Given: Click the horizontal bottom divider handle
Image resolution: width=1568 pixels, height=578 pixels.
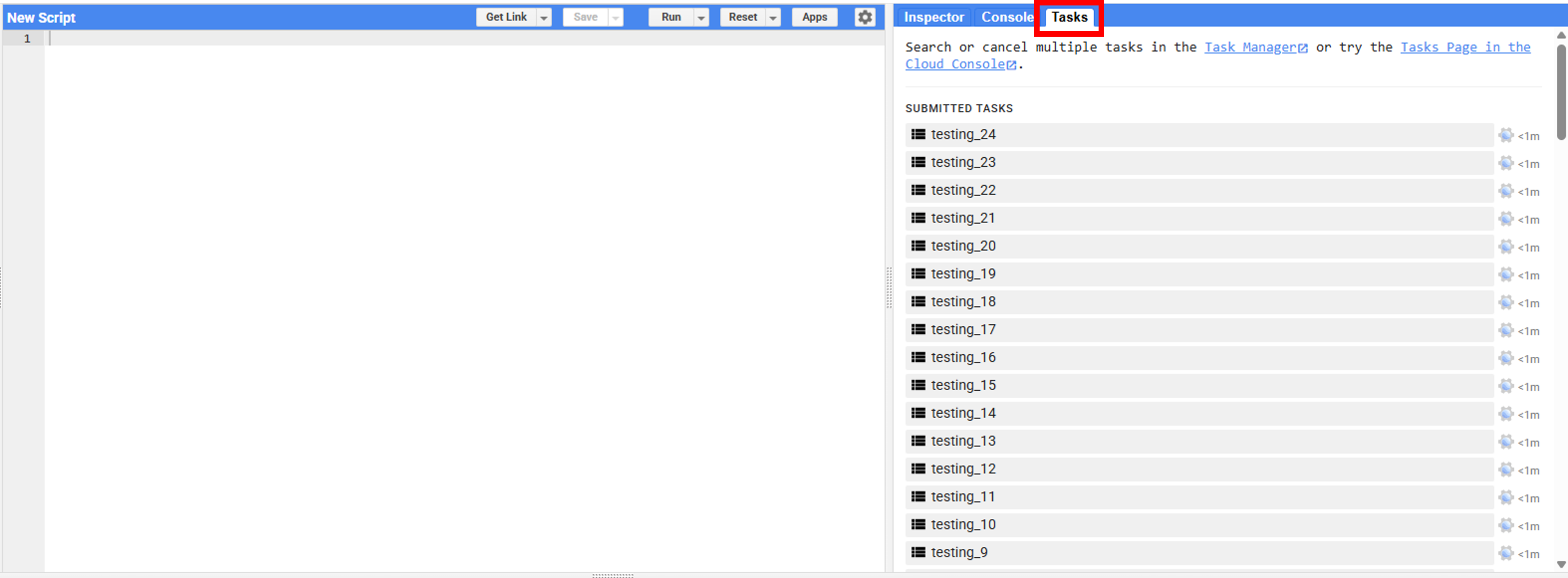Looking at the screenshot, I should [613, 575].
